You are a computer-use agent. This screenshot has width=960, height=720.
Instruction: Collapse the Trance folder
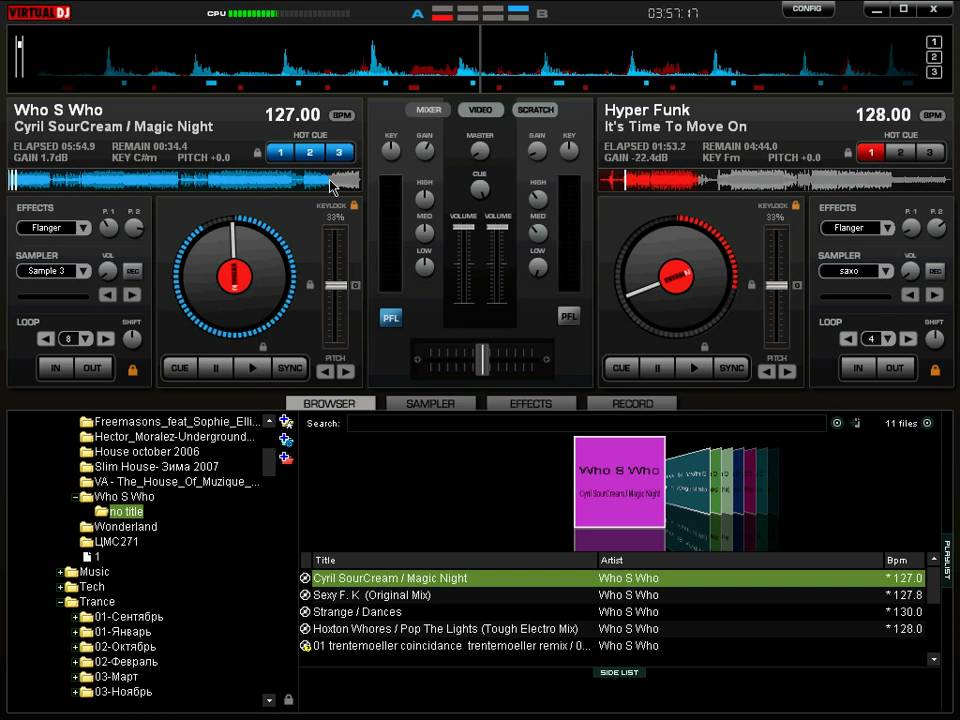(60, 602)
